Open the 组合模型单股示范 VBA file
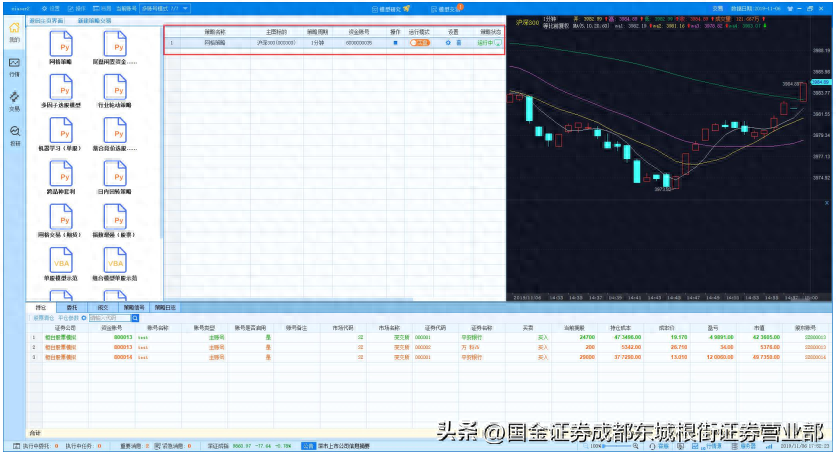 [115, 264]
